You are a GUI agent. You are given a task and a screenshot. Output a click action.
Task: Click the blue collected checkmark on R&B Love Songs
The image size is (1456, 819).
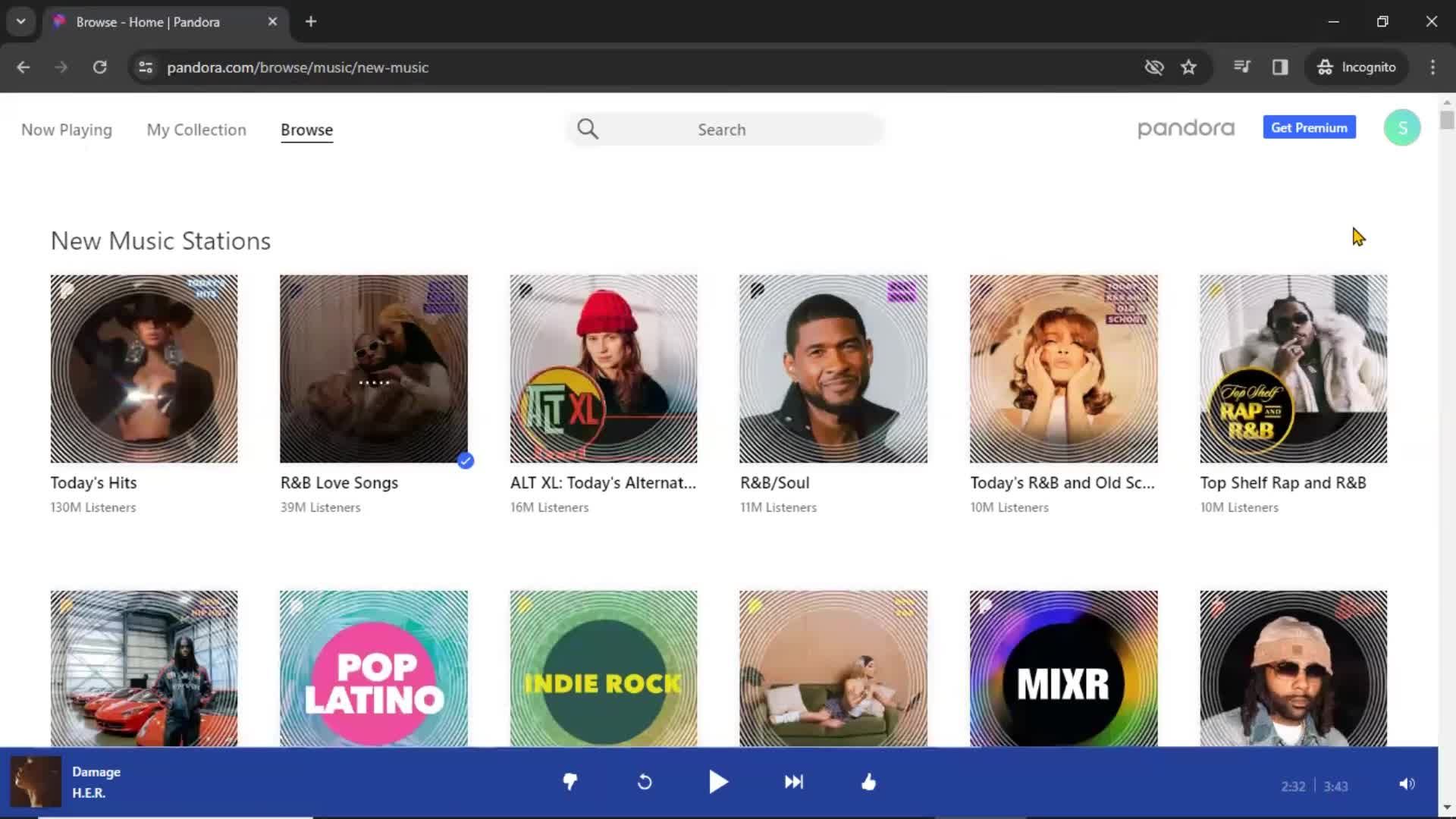pos(466,460)
